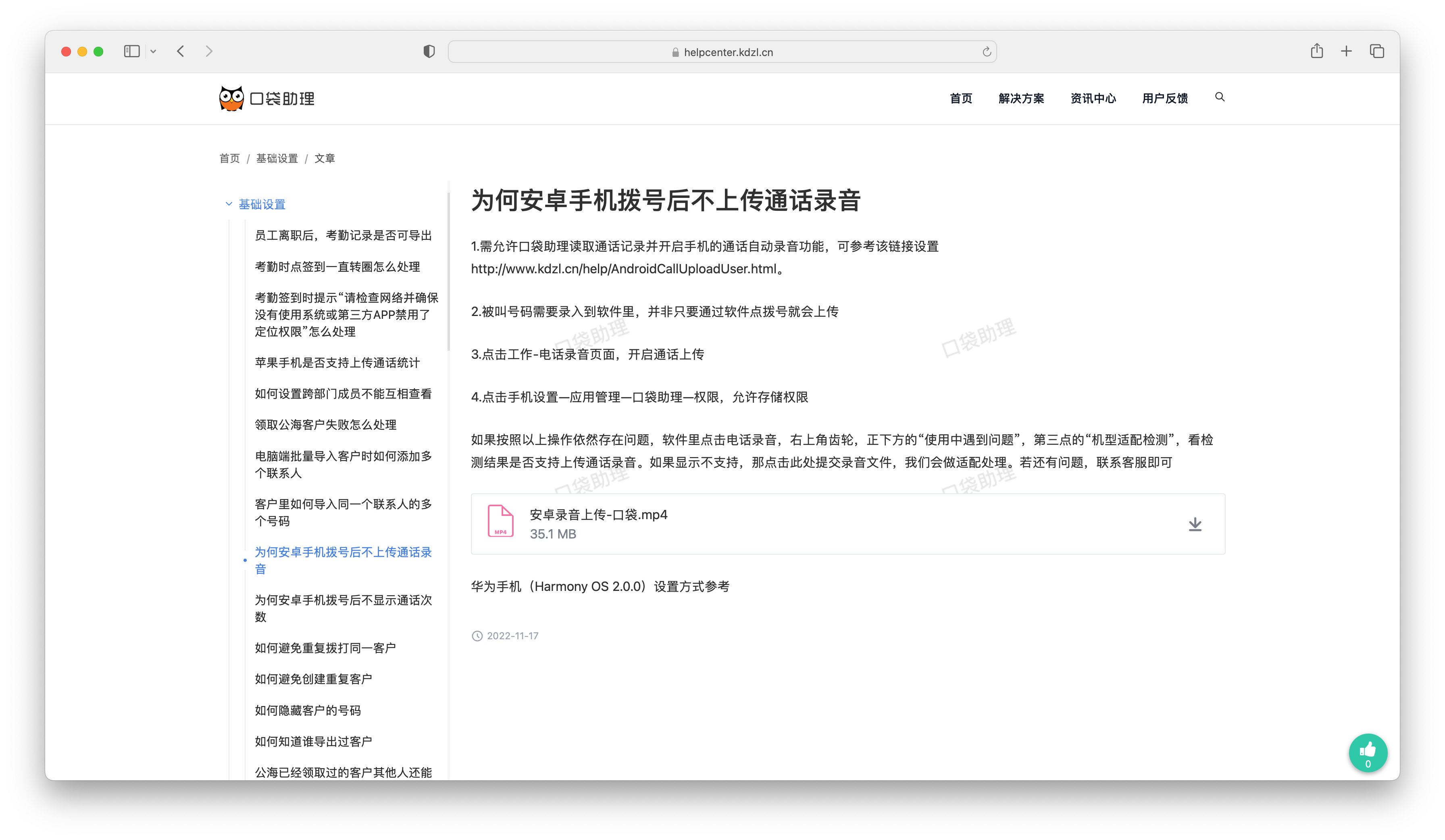Open 苹果手机是否支持上传通话统计 article
Viewport: 1445px width, 840px height.
[x=337, y=363]
